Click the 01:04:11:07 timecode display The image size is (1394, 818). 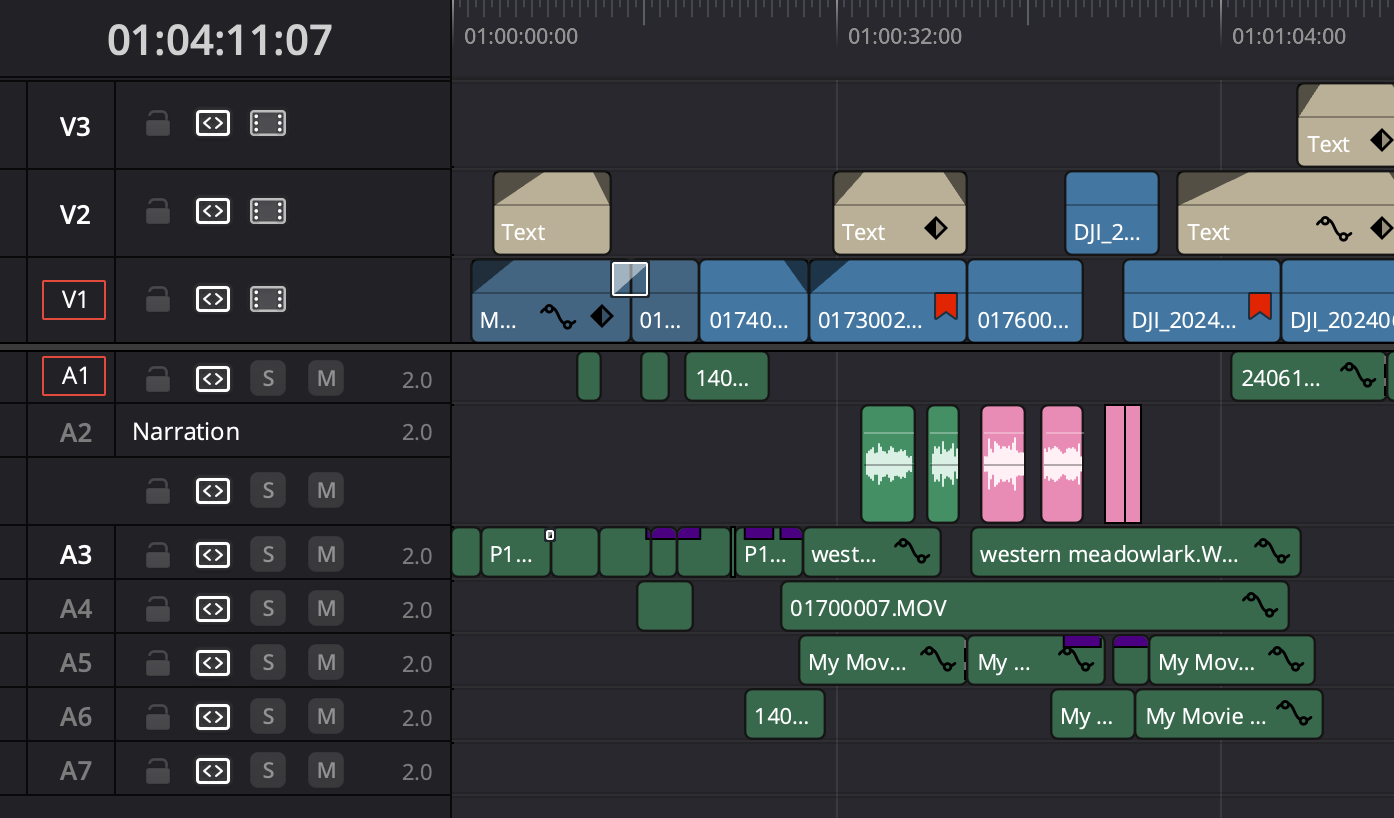pyautogui.click(x=220, y=40)
